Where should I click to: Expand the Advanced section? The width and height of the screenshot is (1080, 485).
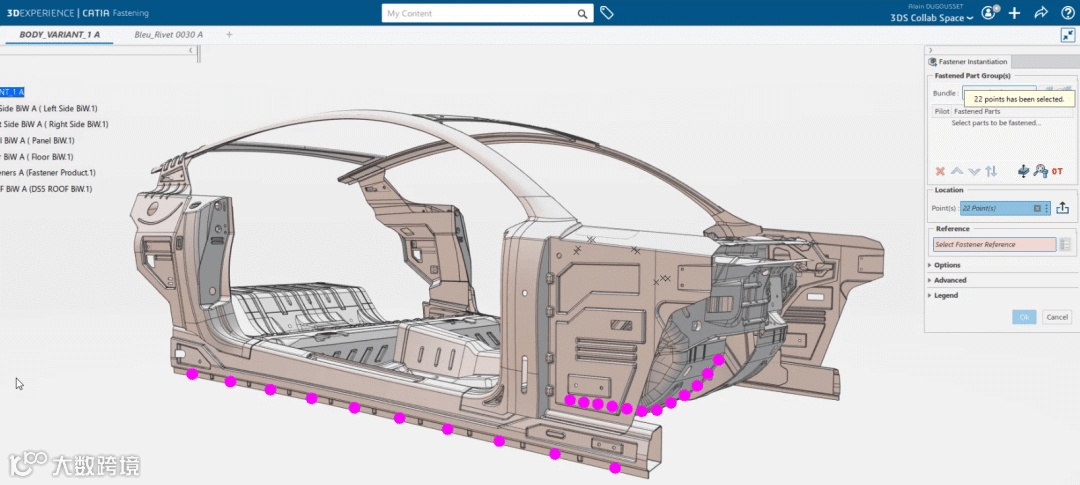pos(947,280)
